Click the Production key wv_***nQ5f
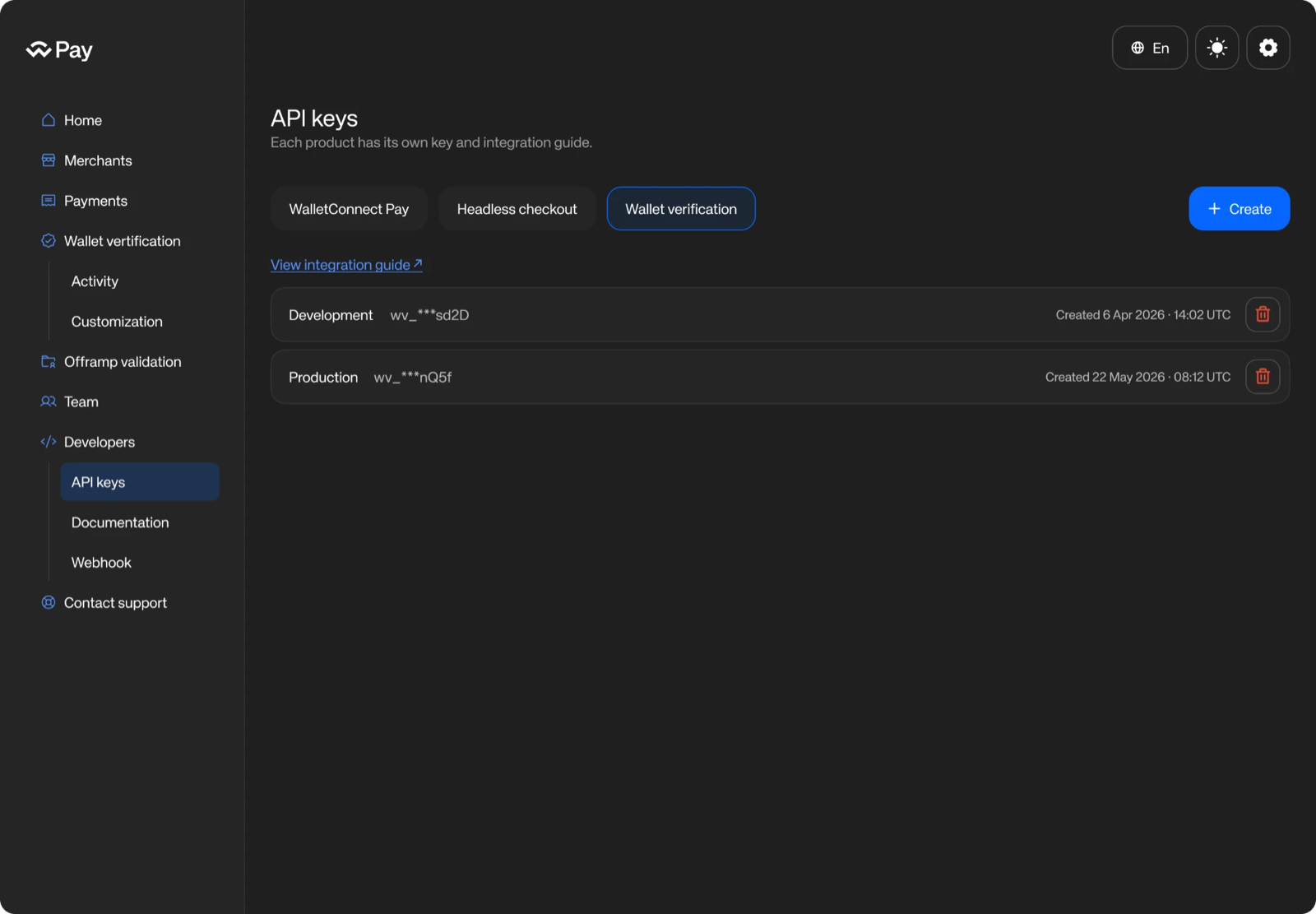 coord(413,378)
